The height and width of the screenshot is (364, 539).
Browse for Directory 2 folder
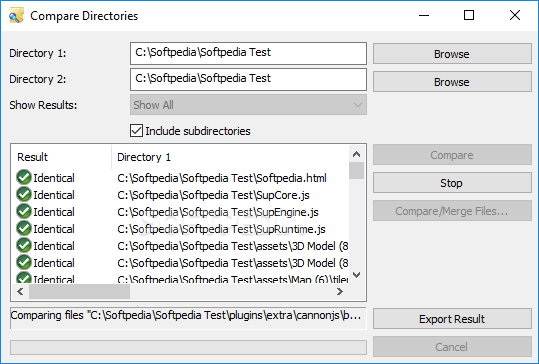(452, 82)
